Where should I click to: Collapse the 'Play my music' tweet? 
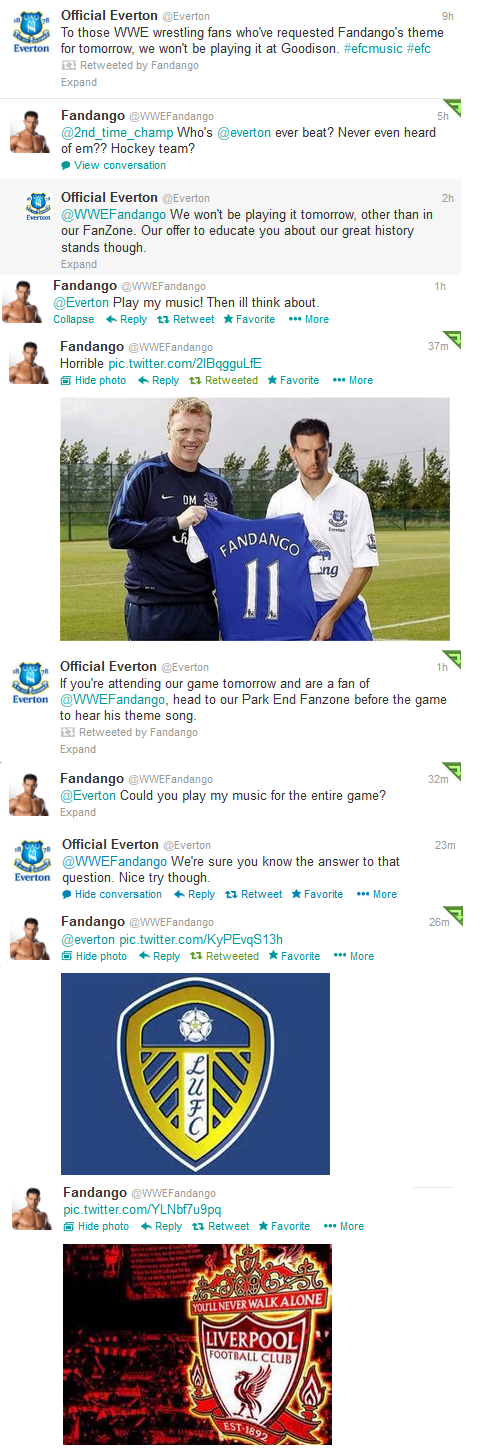[73, 320]
